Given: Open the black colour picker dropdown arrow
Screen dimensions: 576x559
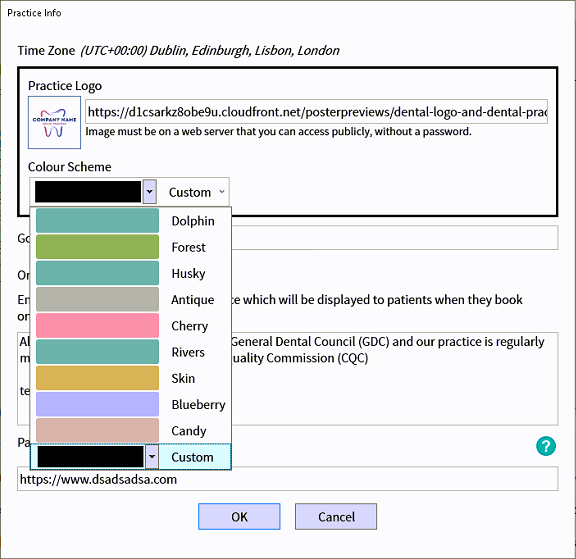Looking at the screenshot, I should pyautogui.click(x=150, y=191).
